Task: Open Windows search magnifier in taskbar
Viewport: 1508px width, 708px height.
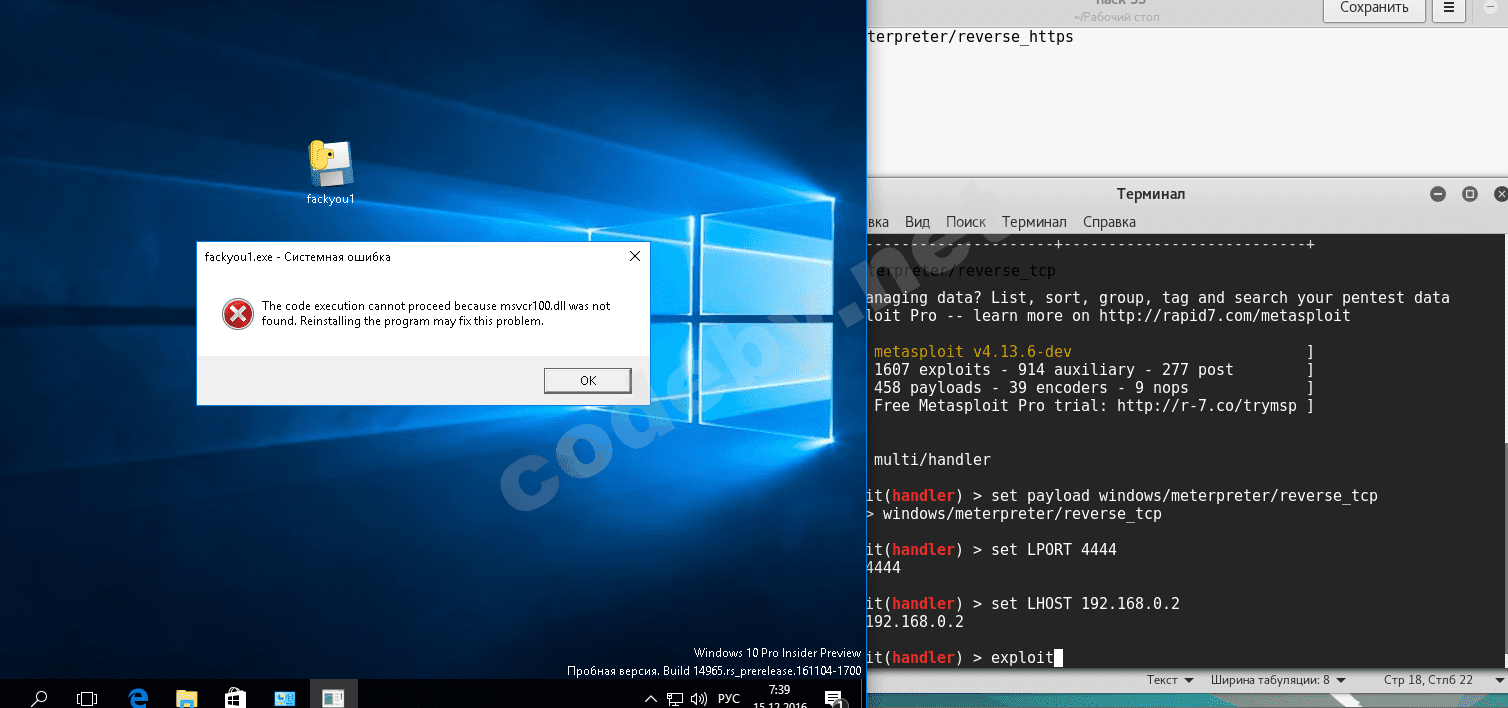Action: 40,697
